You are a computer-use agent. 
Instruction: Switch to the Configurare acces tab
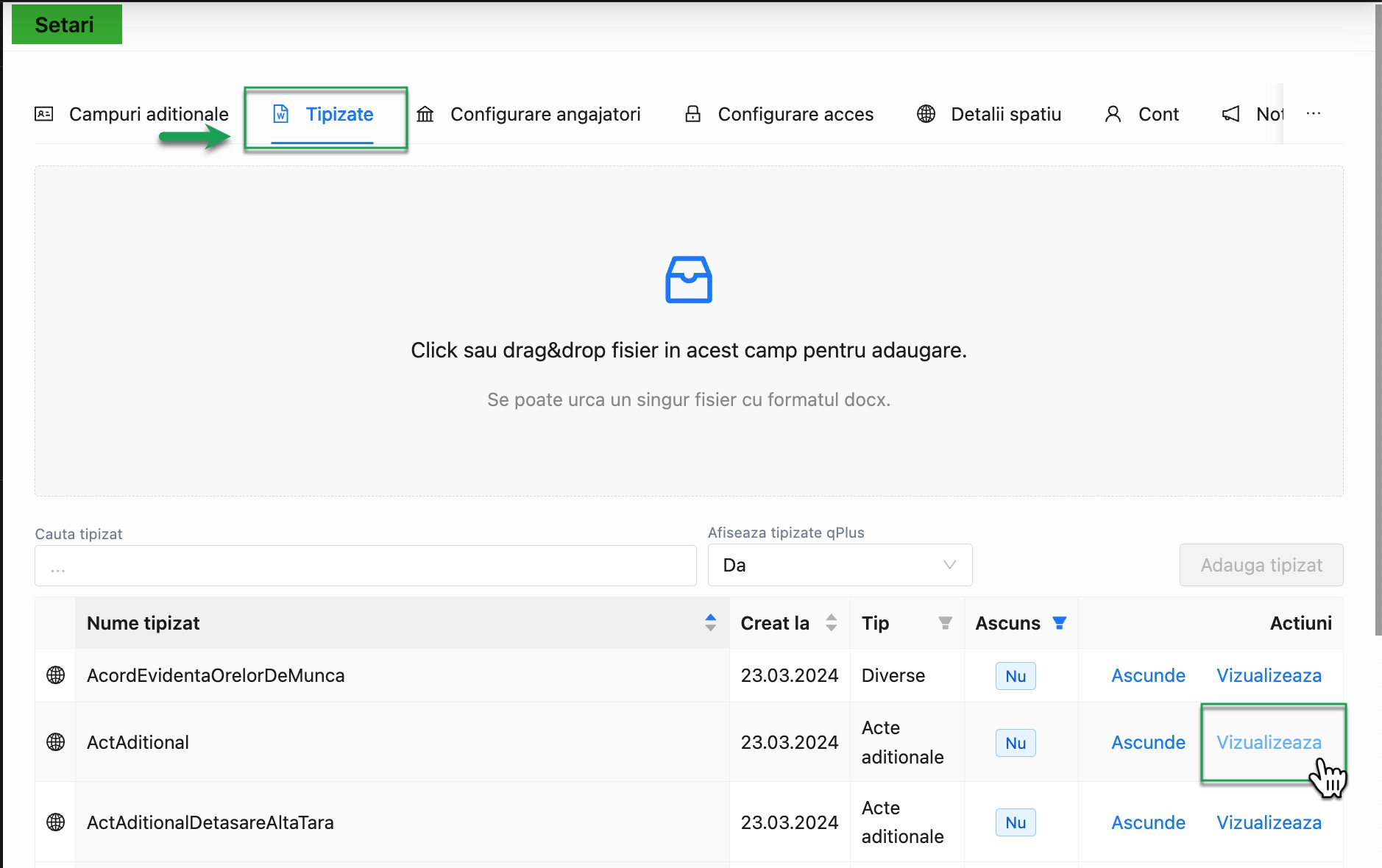point(779,114)
